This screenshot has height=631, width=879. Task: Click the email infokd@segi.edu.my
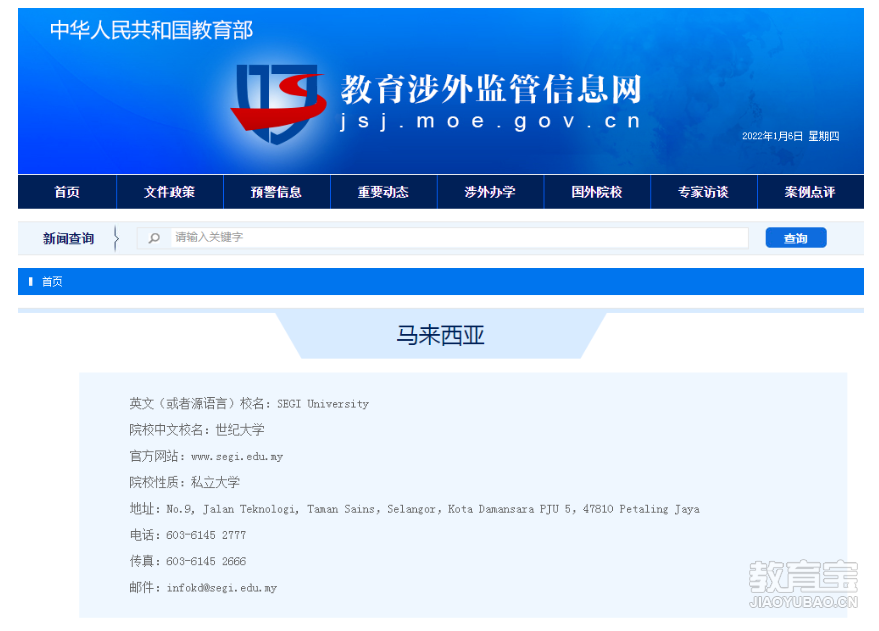click(222, 588)
